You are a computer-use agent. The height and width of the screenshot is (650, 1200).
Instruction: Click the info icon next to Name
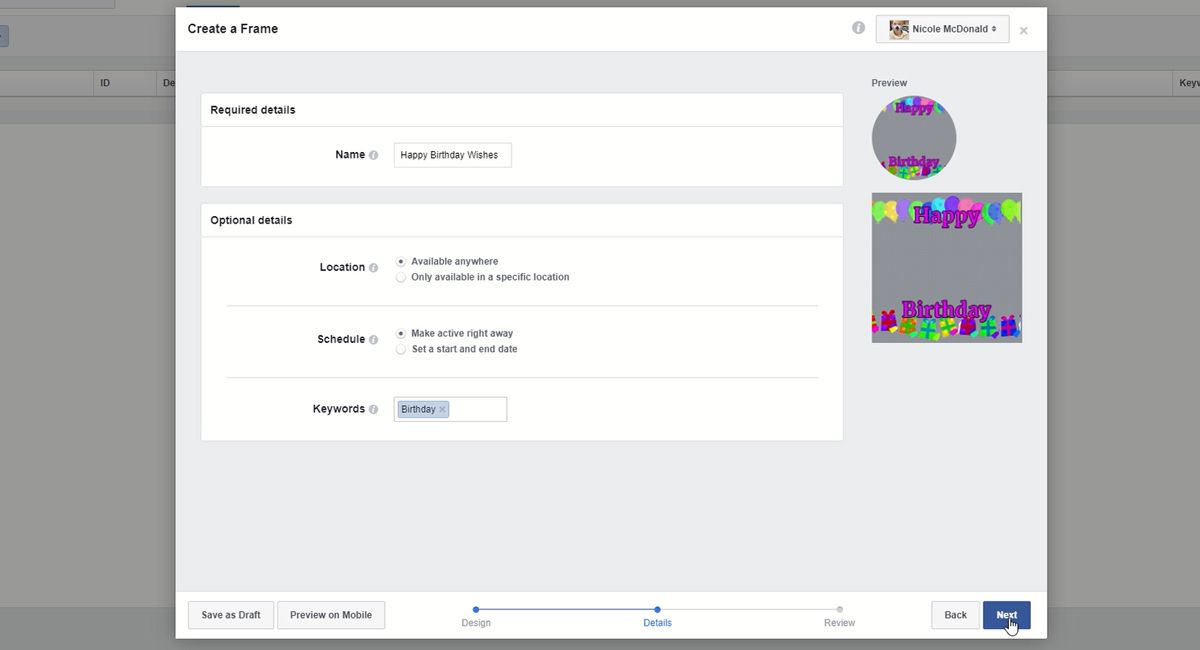[x=374, y=155]
